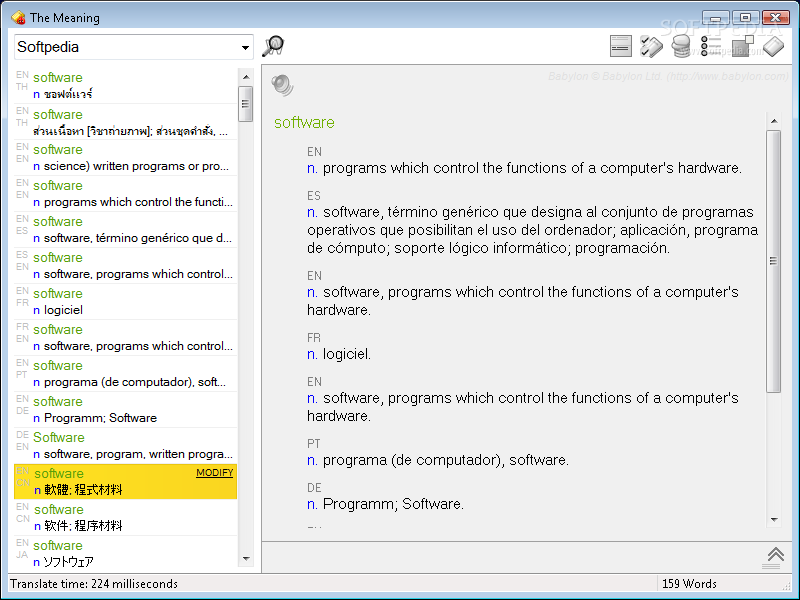This screenshot has height=600, width=800.
Task: Click the FR definition 'logiciel.'
Action: point(339,354)
